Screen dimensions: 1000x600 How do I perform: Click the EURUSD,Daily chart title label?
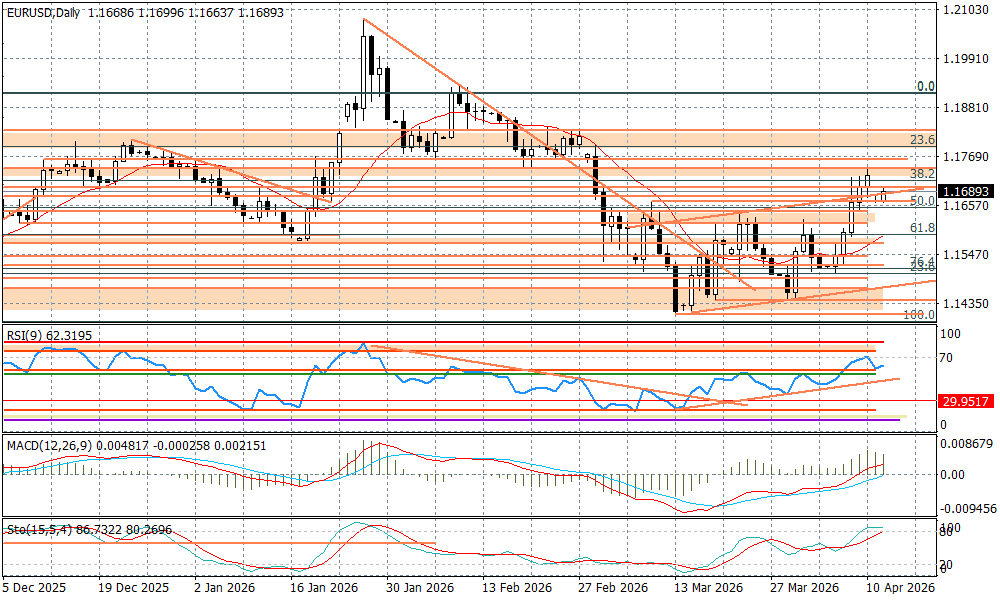click(x=44, y=13)
